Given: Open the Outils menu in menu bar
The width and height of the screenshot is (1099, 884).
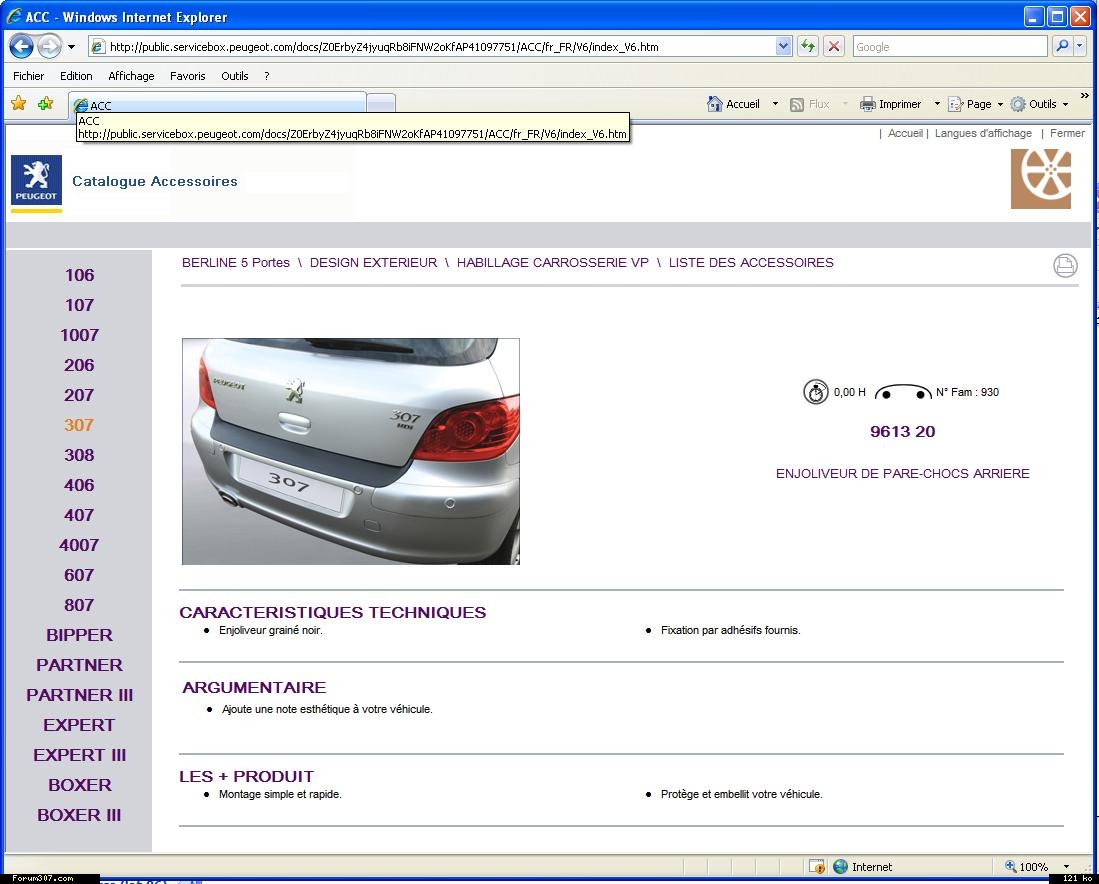Looking at the screenshot, I should [235, 76].
